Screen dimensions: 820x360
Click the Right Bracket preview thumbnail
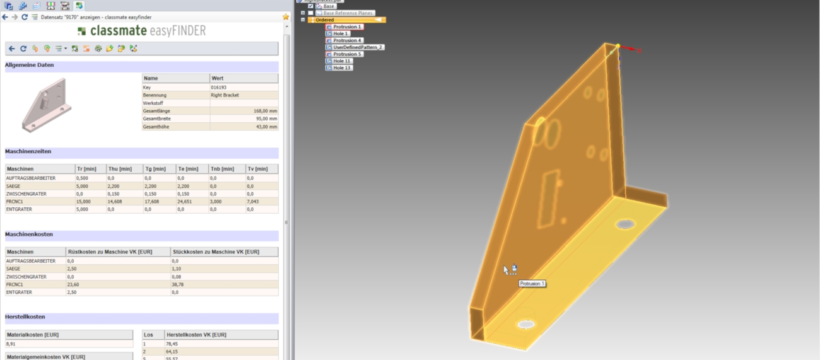click(47, 105)
